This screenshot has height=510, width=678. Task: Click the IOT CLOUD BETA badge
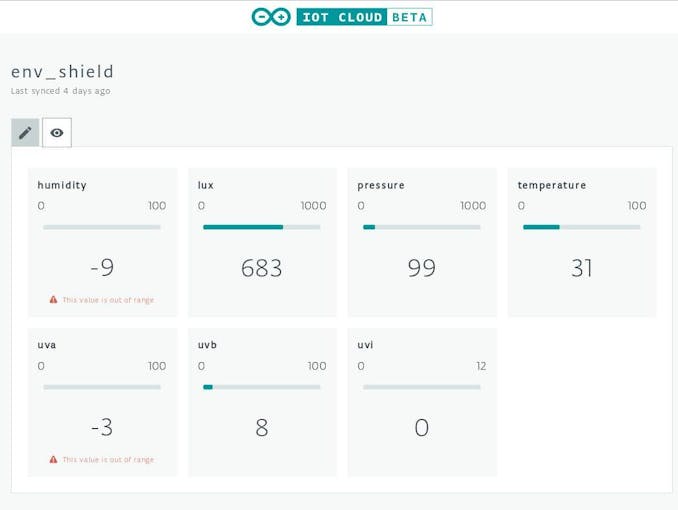point(364,17)
